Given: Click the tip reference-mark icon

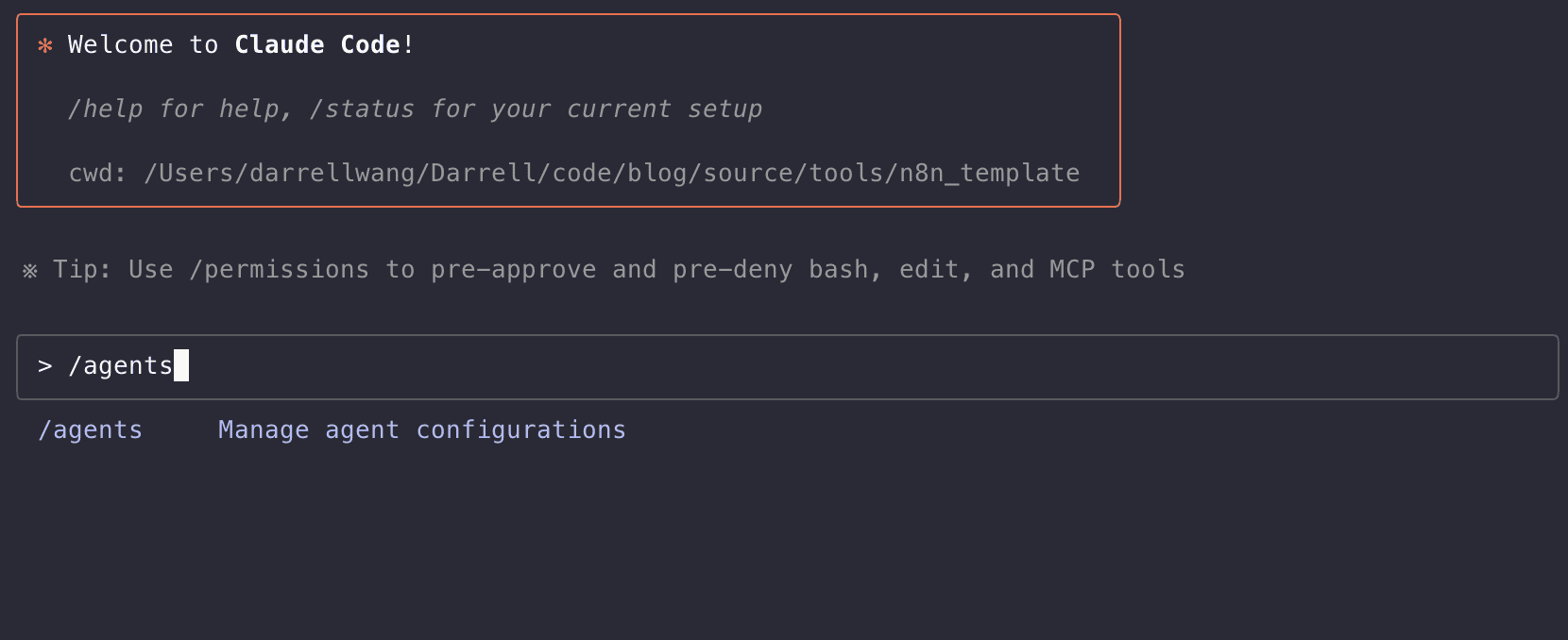Looking at the screenshot, I should 30,269.
